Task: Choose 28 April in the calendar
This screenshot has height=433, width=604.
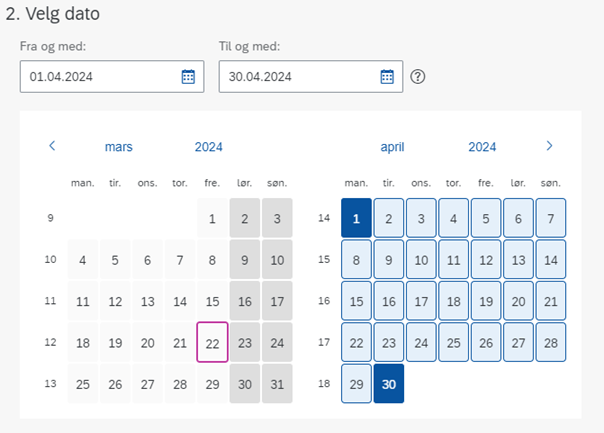Action: coord(551,342)
